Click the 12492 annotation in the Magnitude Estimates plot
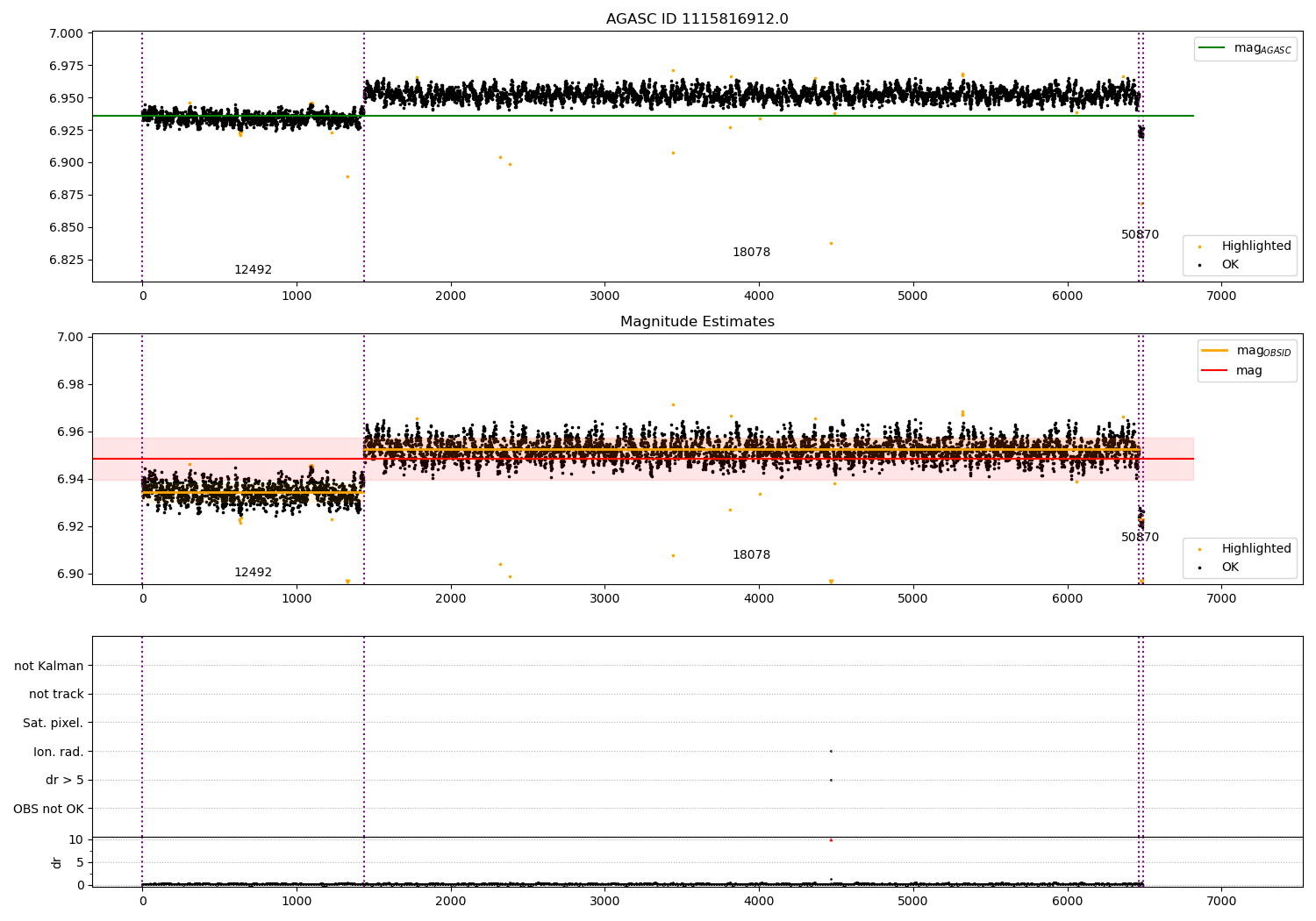Image resolution: width=1316 pixels, height=921 pixels. 253,573
